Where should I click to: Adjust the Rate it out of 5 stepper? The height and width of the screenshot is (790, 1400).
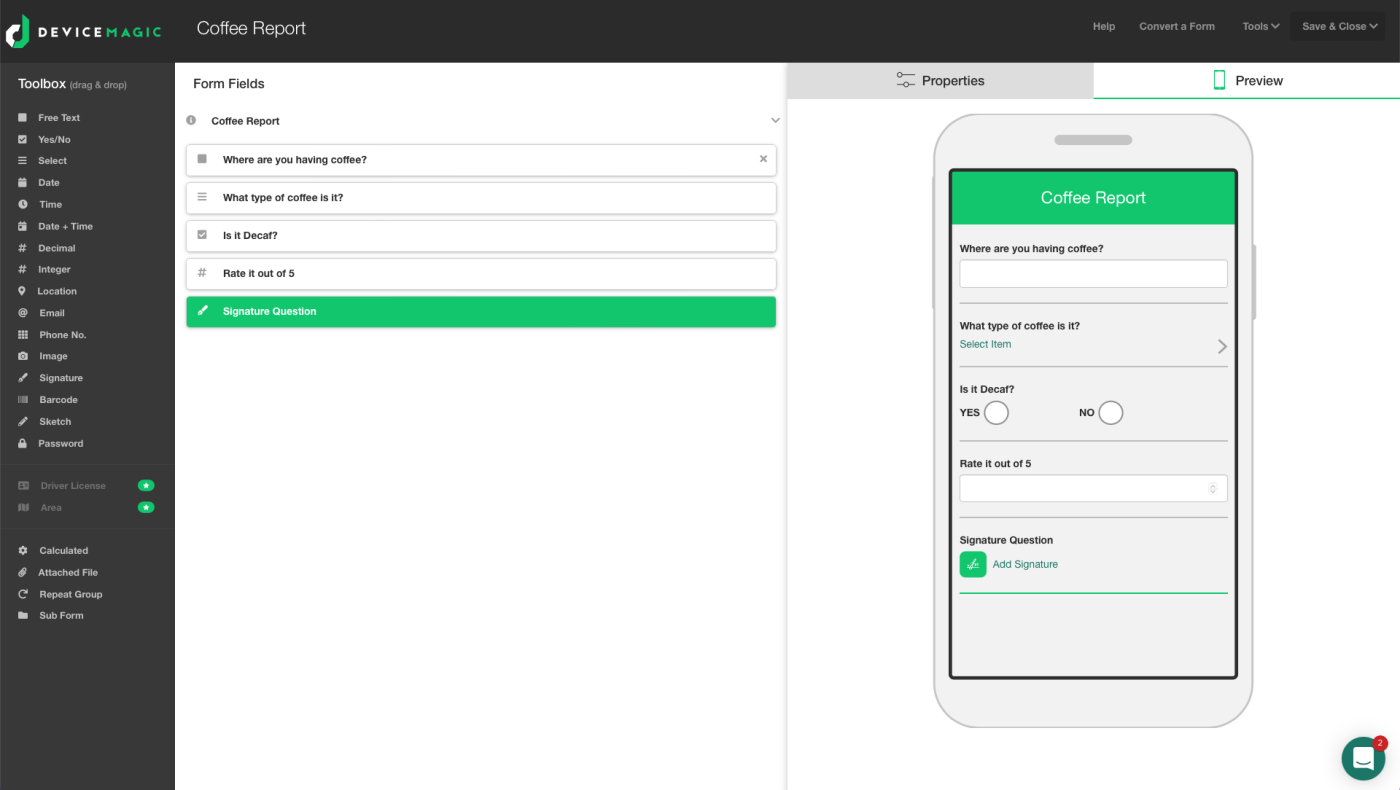[x=1213, y=489]
